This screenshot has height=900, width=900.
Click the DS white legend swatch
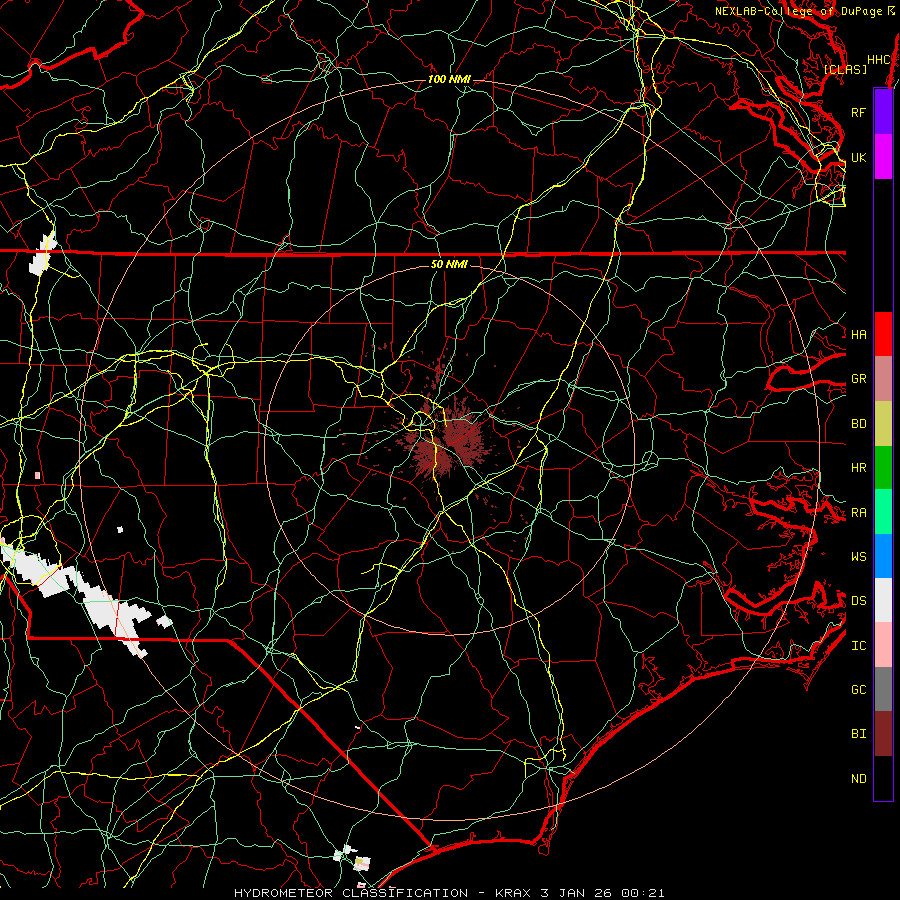coord(883,600)
